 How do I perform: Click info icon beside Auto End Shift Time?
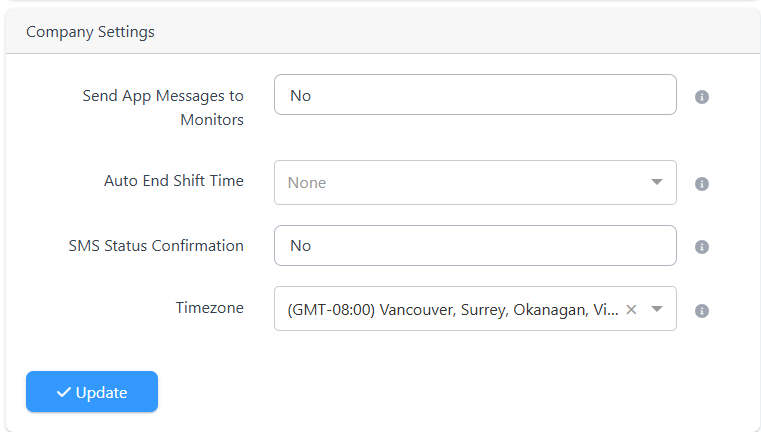click(x=701, y=184)
